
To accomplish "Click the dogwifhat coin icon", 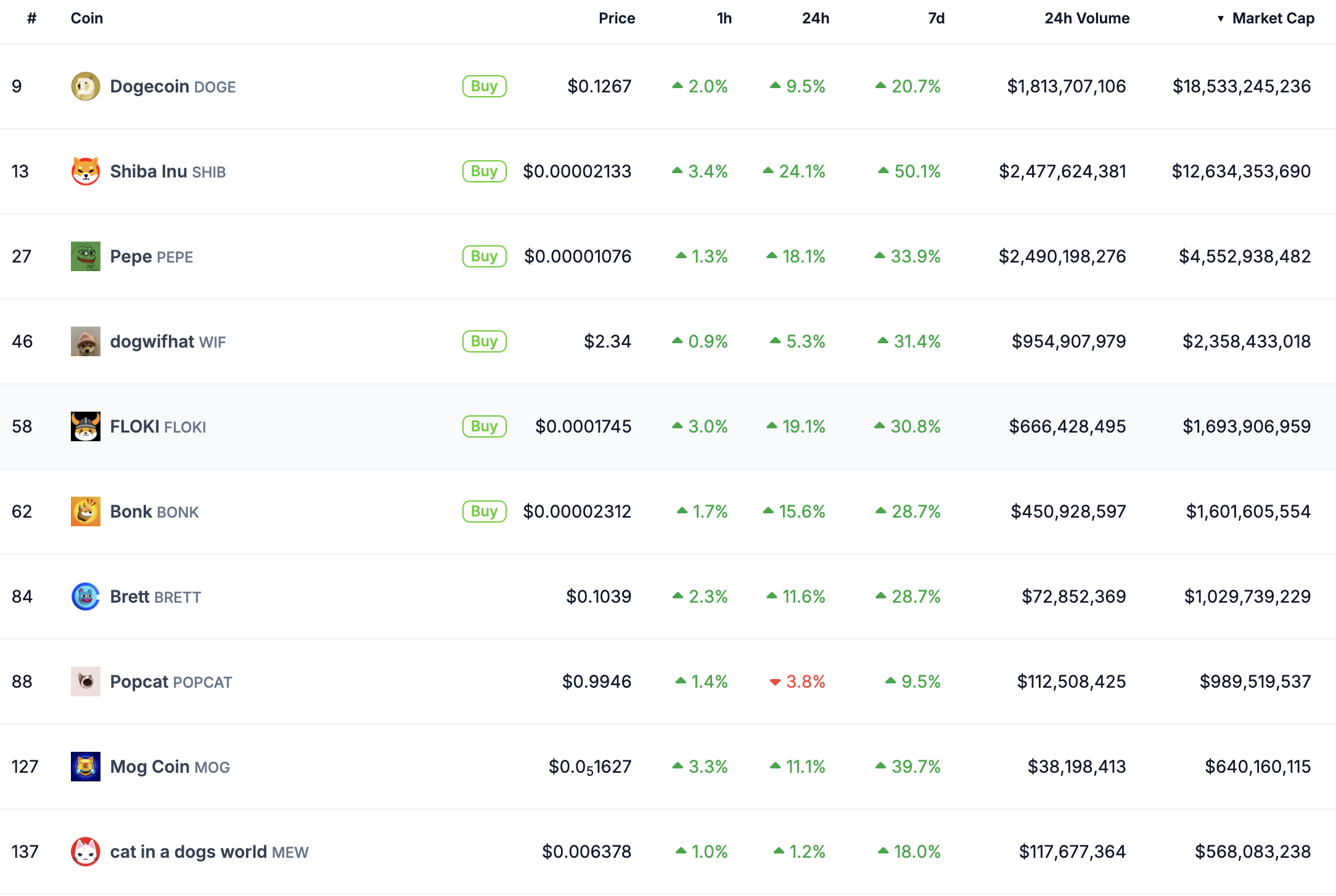I will coord(85,341).
